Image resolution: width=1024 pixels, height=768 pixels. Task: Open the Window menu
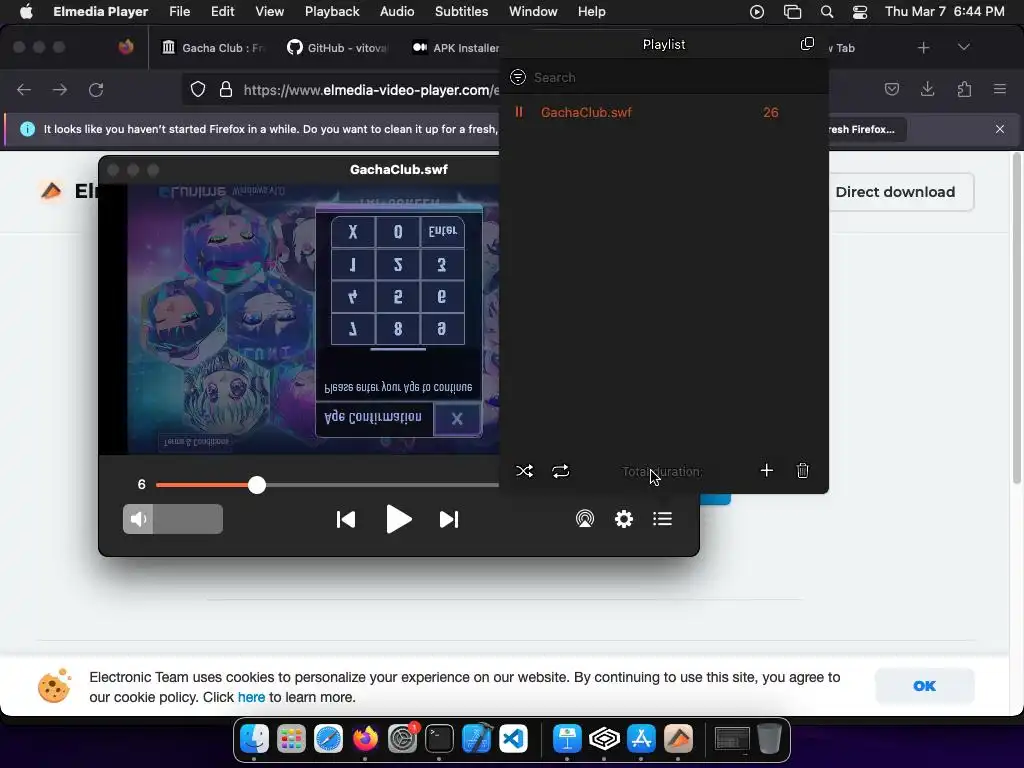point(533,12)
